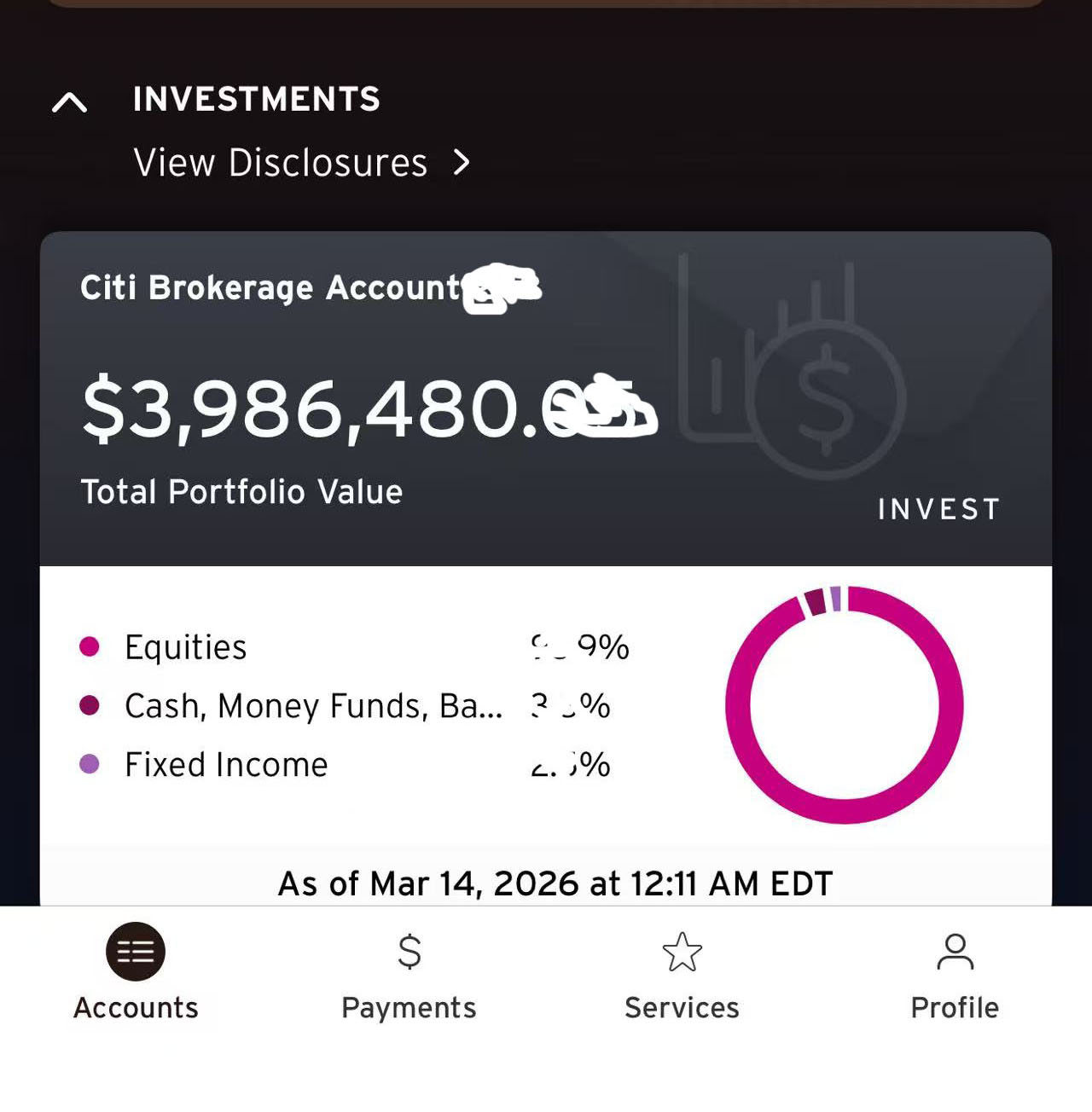
Task: Tap the portfolio allocation donut chart
Action: [845, 705]
